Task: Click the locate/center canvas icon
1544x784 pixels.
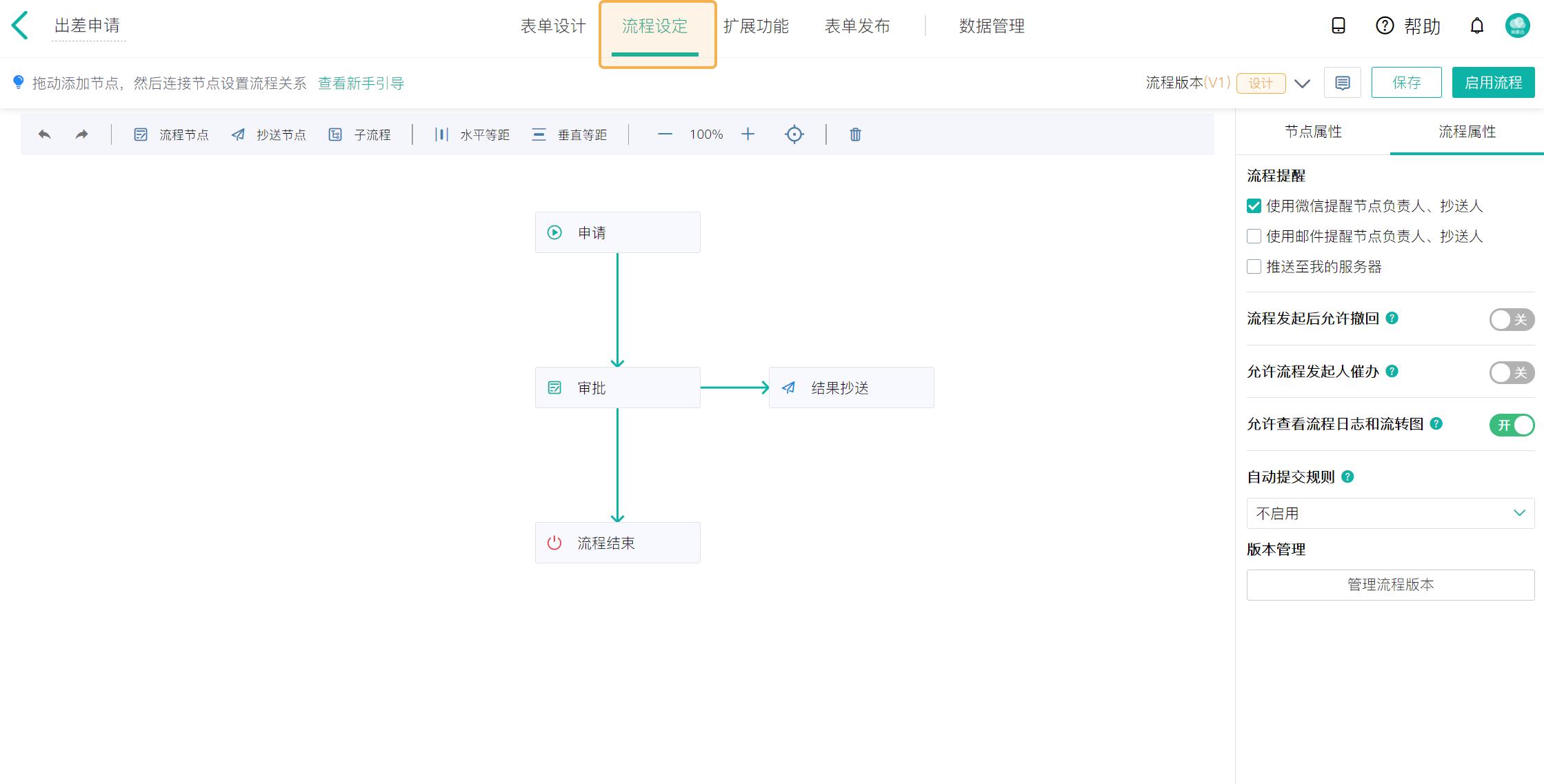Action: click(794, 134)
